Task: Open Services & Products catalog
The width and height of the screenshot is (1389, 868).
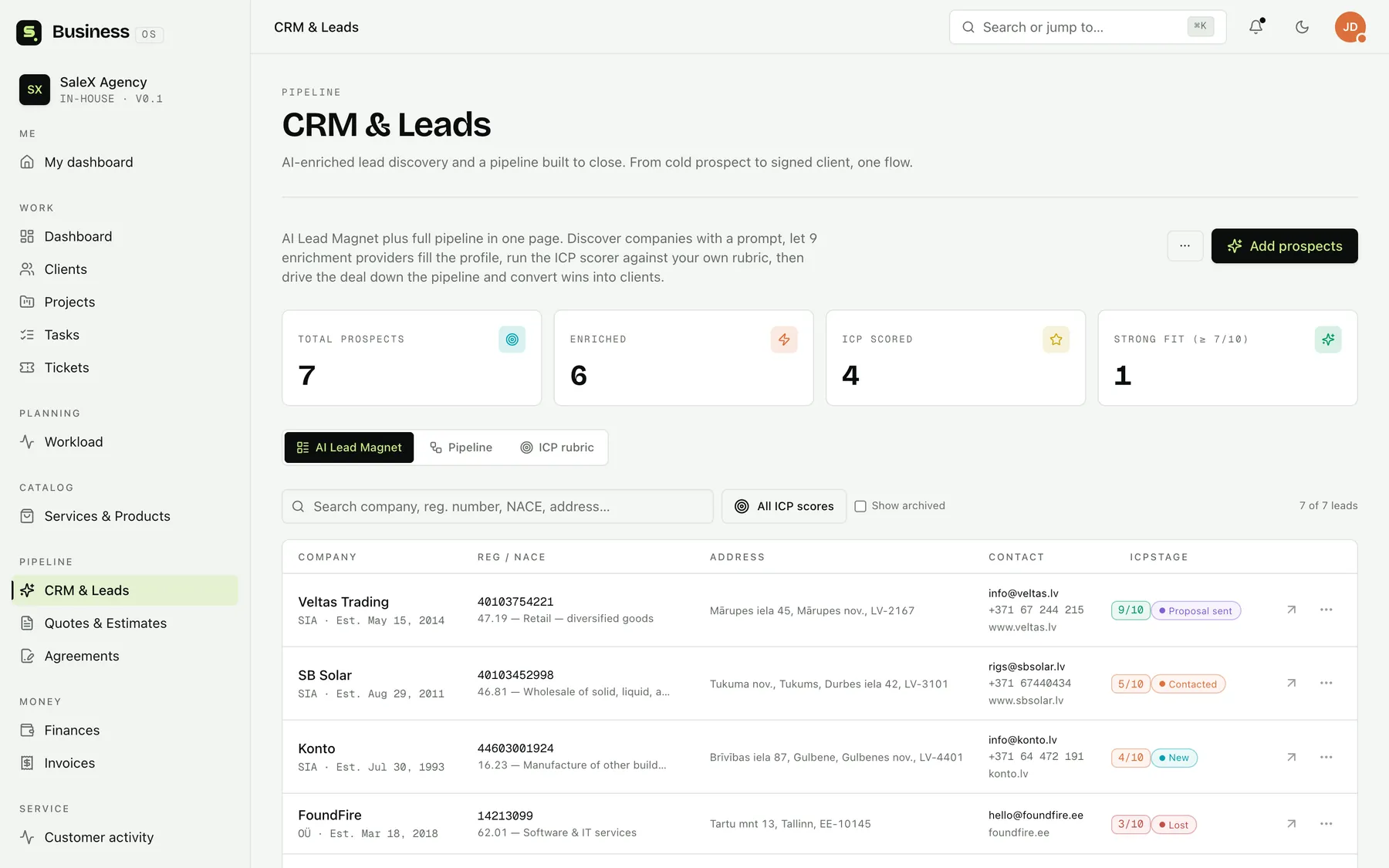Action: 125,516
